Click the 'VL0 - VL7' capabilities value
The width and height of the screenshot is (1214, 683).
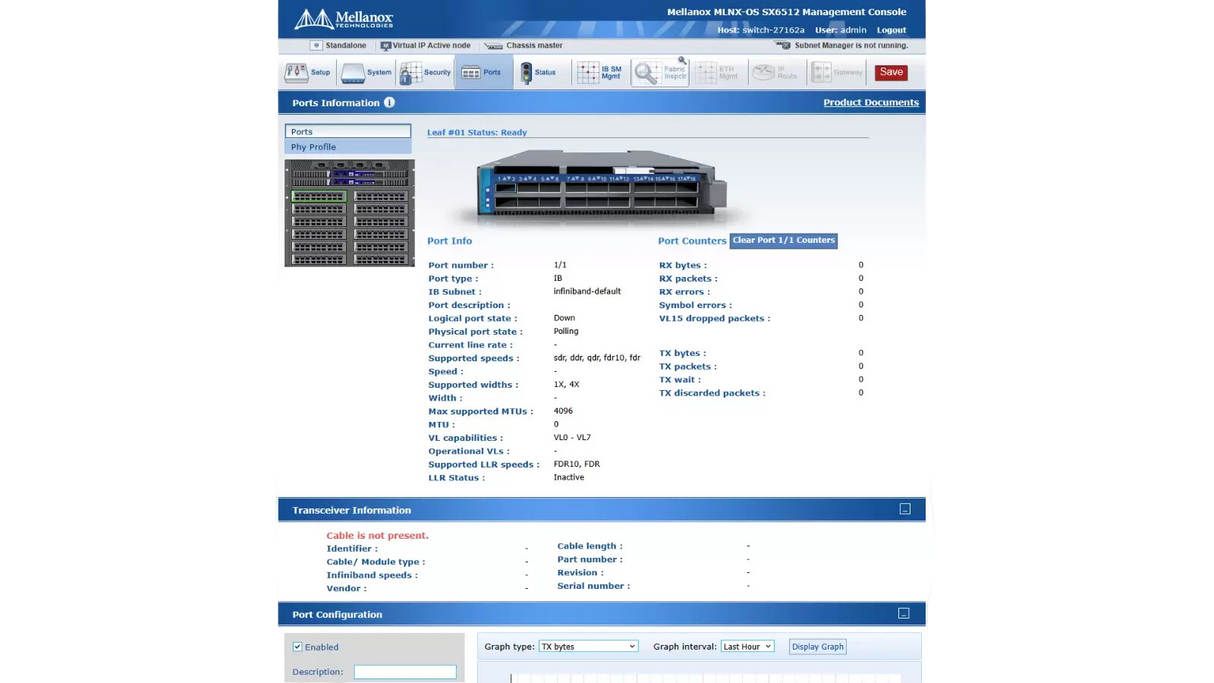tap(572, 437)
